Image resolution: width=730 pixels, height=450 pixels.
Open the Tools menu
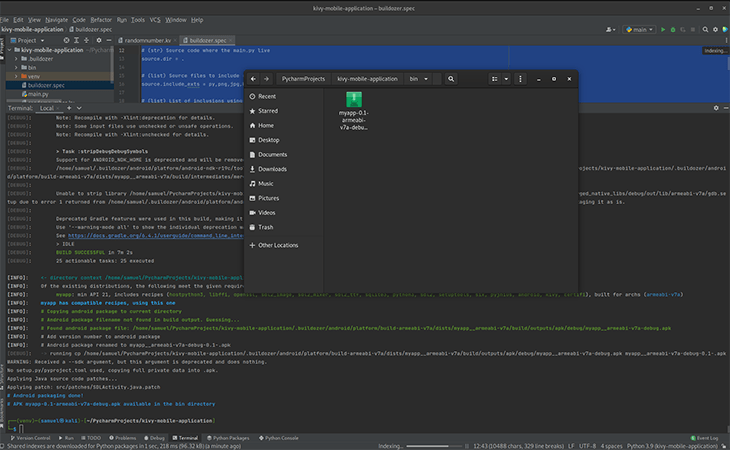tap(138, 20)
